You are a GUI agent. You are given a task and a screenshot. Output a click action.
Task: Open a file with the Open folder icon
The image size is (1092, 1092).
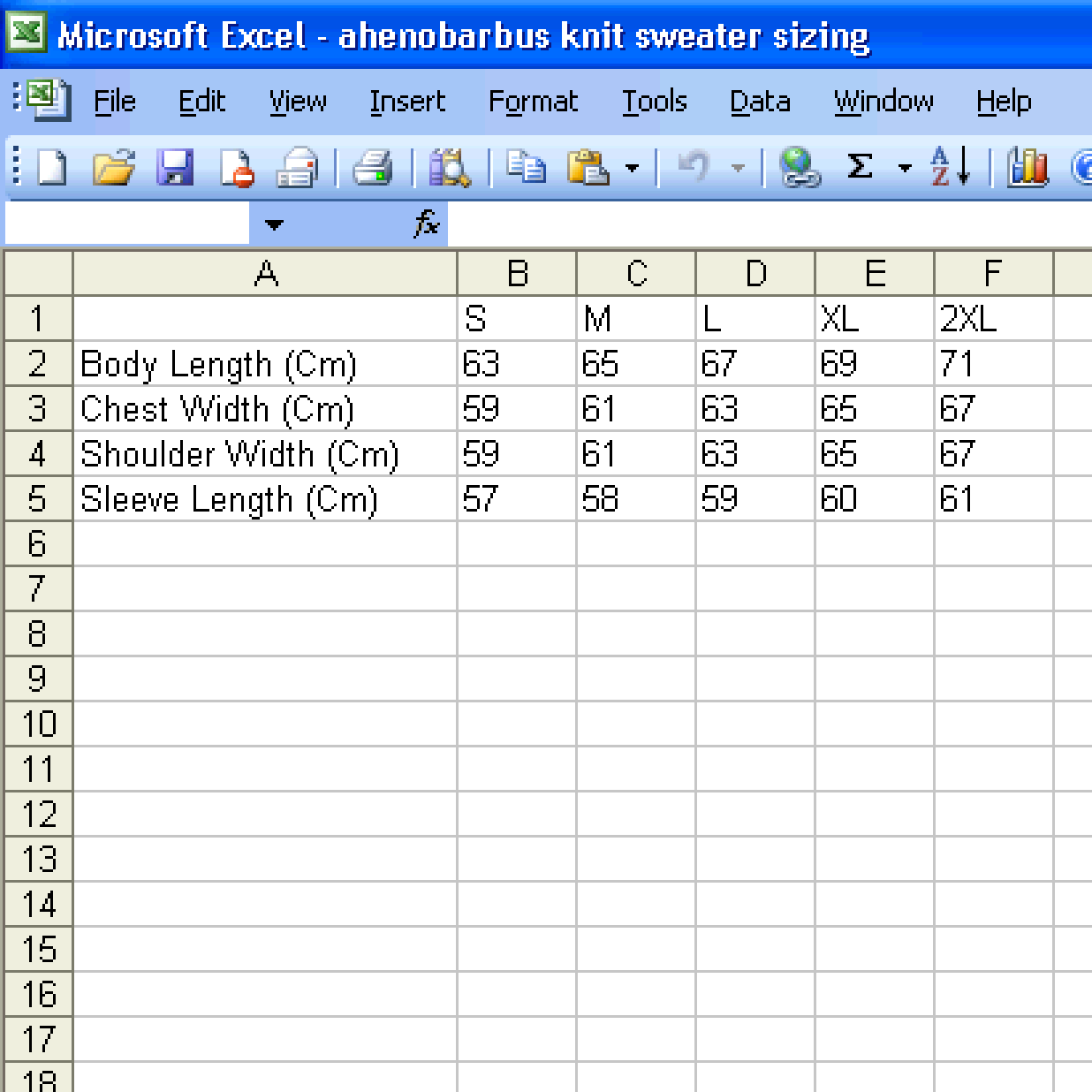[114, 167]
